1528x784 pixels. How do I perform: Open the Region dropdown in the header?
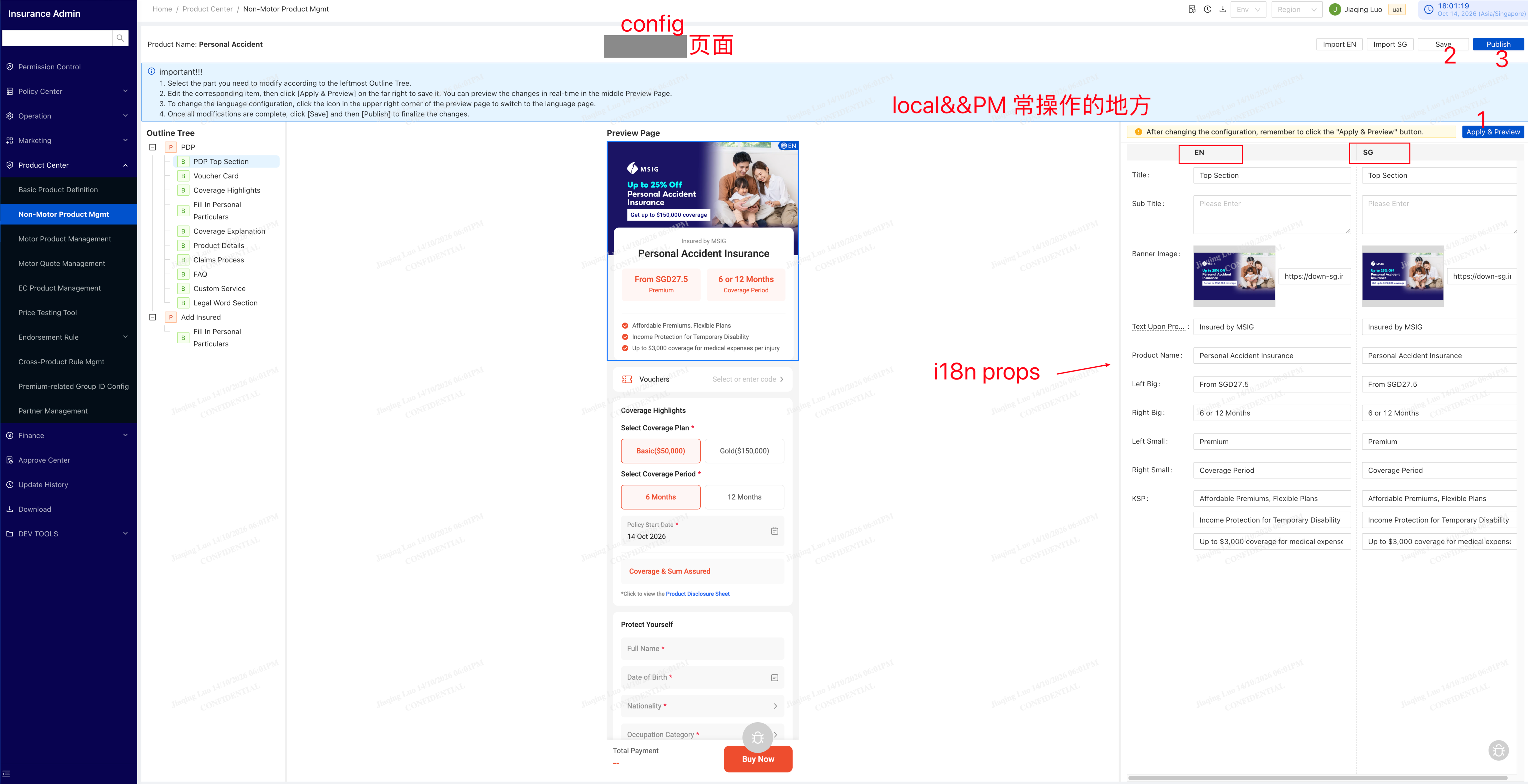point(1297,9)
